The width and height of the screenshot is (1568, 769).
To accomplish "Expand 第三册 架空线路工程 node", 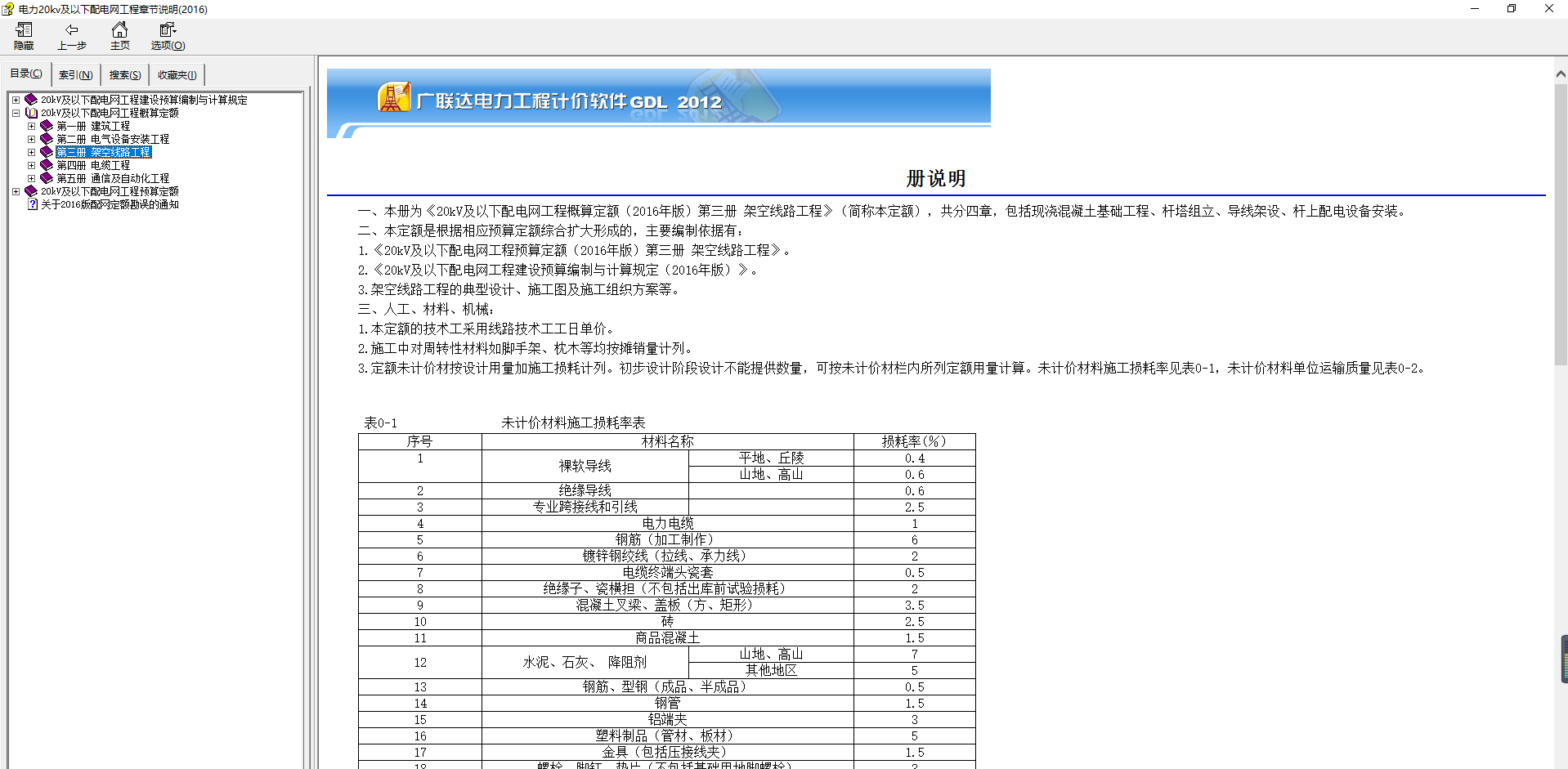I will (31, 152).
